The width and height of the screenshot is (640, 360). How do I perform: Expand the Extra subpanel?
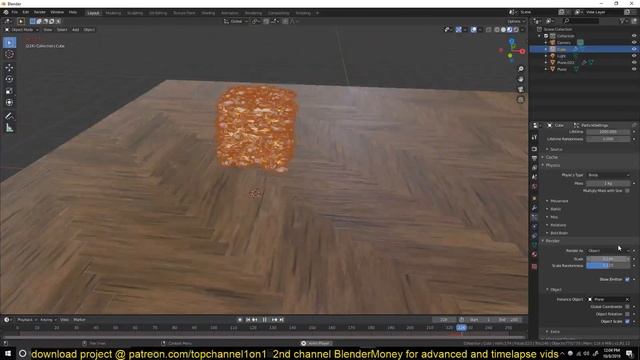click(555, 331)
